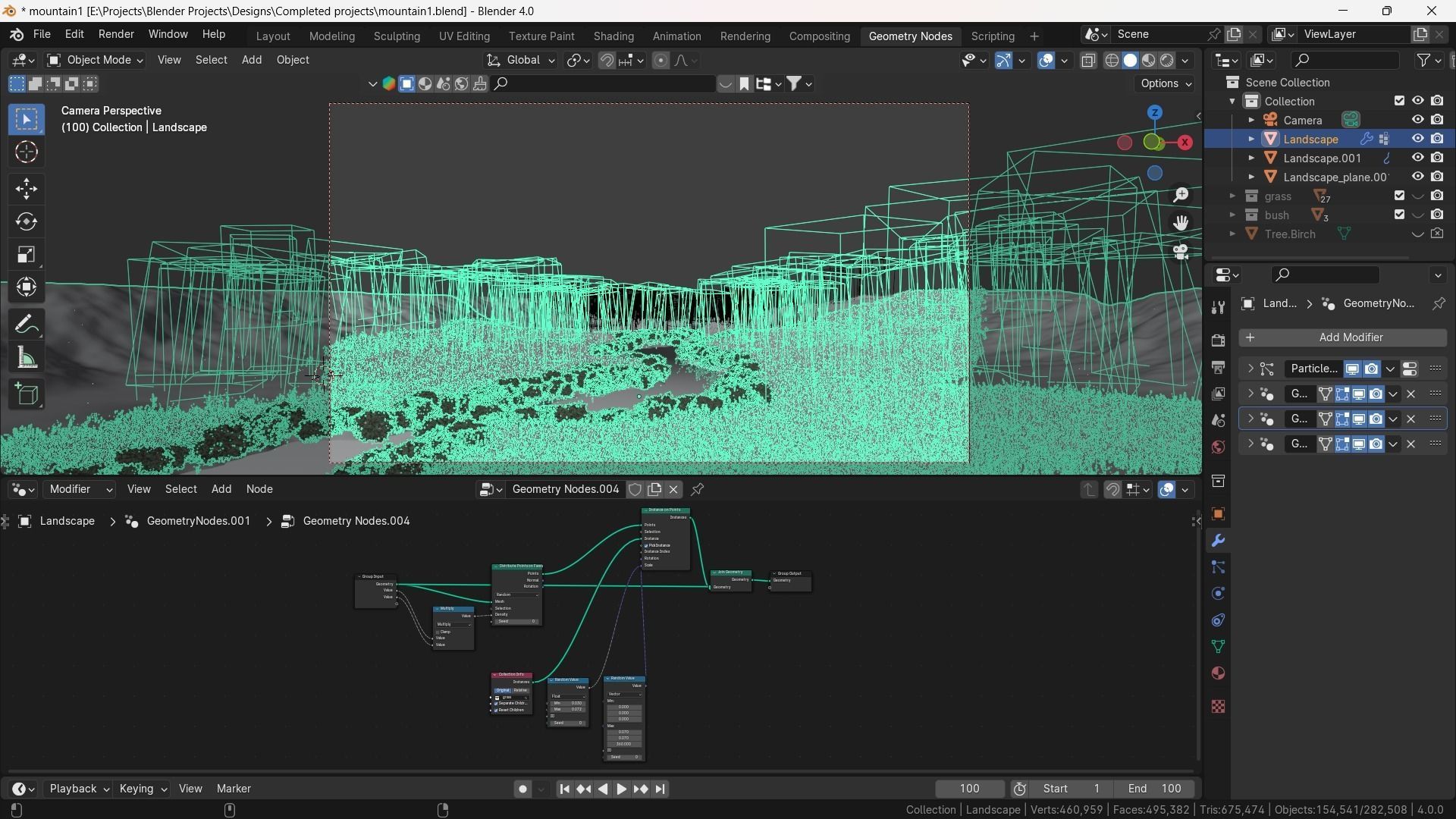Toggle camera view icon in viewport

coord(1181,252)
